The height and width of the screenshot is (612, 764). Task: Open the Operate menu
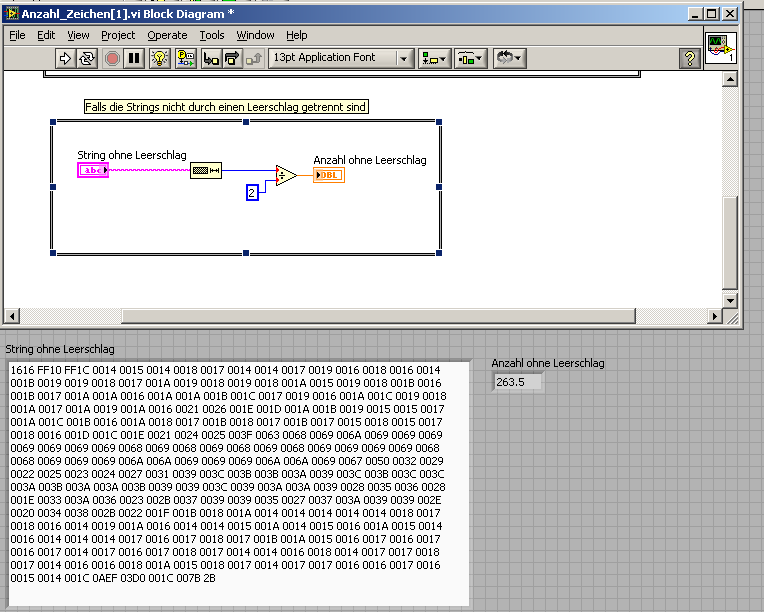tap(167, 35)
